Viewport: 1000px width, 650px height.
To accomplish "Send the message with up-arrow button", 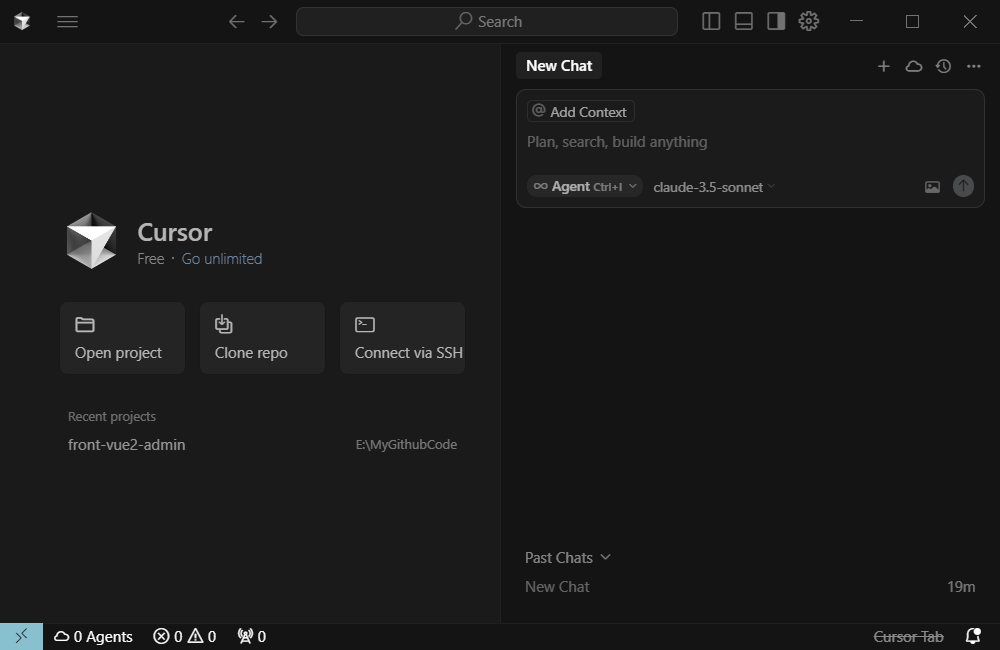I will [x=963, y=186].
